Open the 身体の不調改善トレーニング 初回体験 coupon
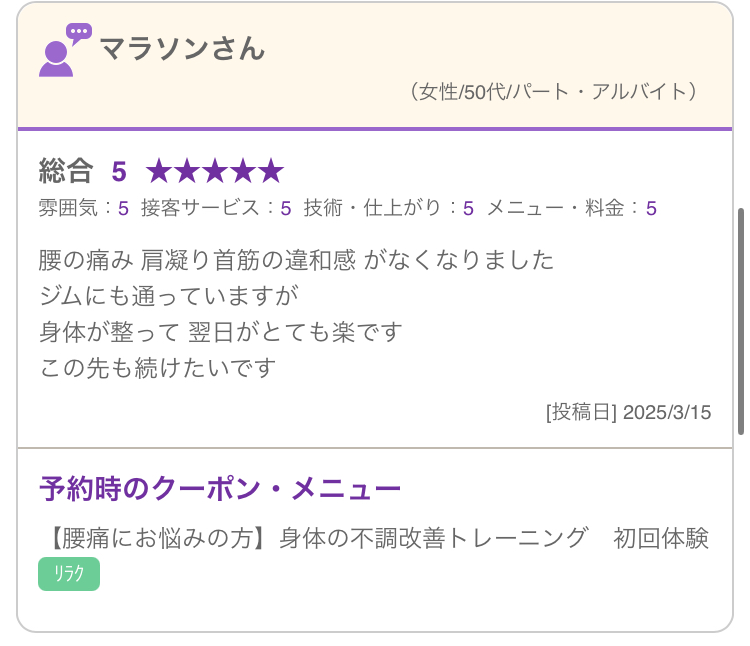The height and width of the screenshot is (646, 750). (374, 538)
